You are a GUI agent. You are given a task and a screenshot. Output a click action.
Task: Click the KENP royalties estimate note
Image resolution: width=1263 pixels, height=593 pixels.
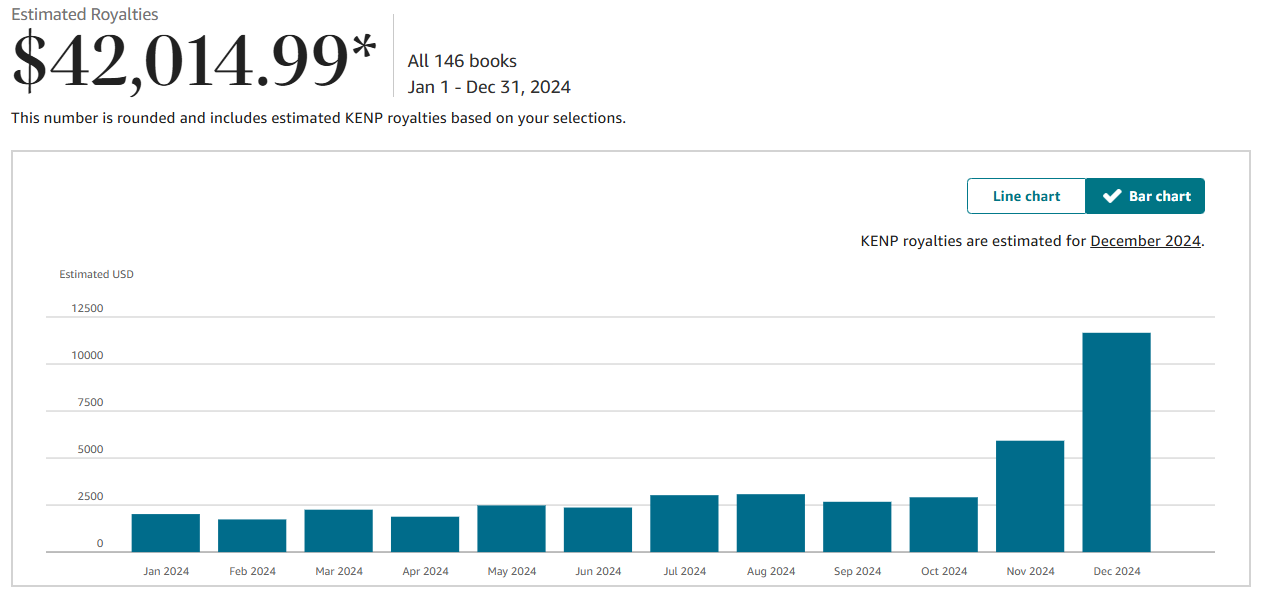coord(1030,241)
